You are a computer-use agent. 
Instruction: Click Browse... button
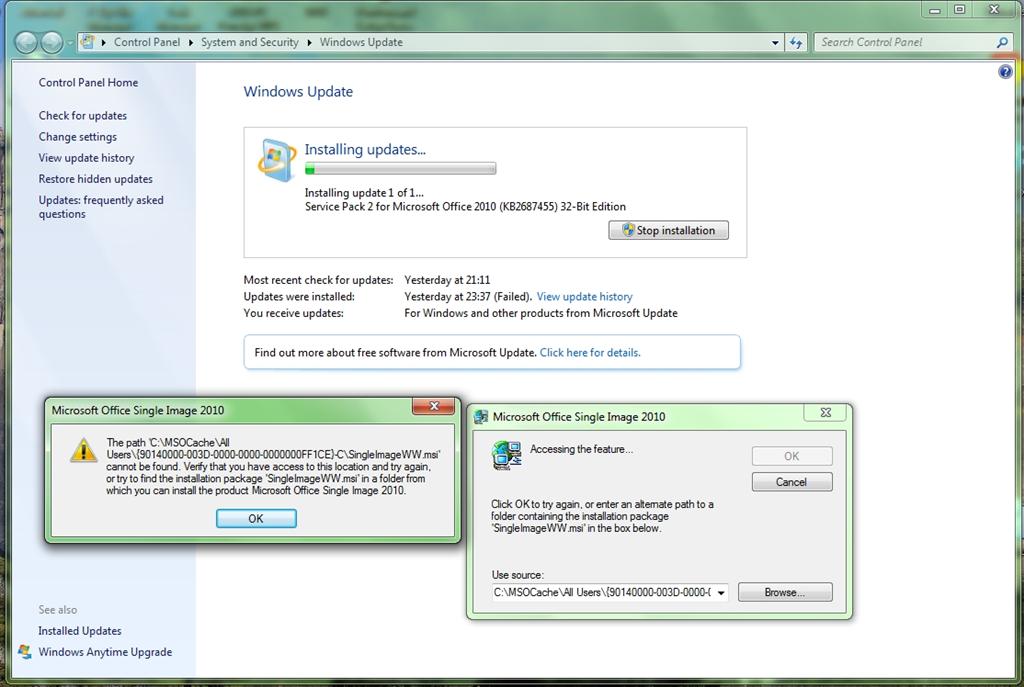pyautogui.click(x=785, y=592)
